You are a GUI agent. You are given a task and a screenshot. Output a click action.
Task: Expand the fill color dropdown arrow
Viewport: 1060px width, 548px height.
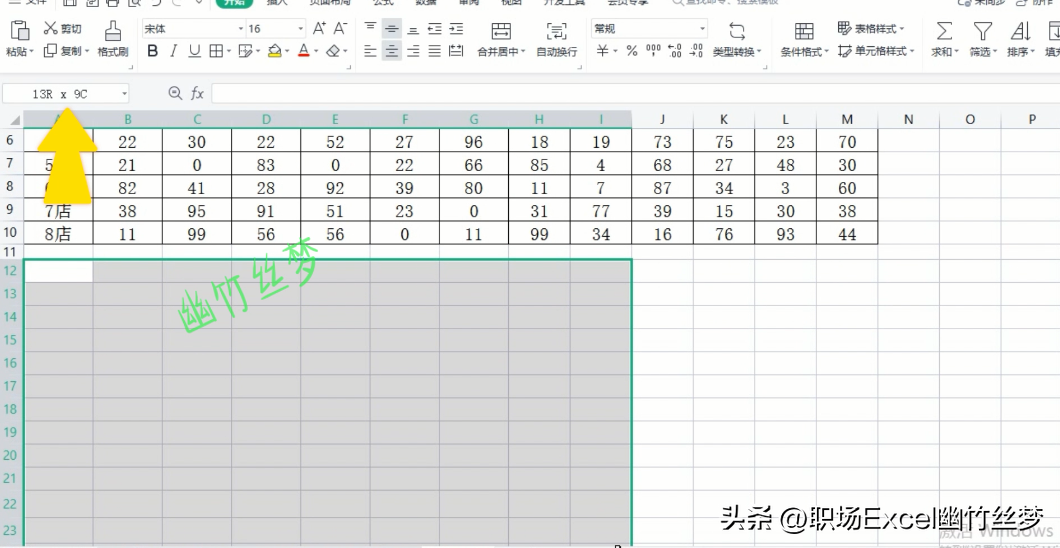click(x=288, y=51)
